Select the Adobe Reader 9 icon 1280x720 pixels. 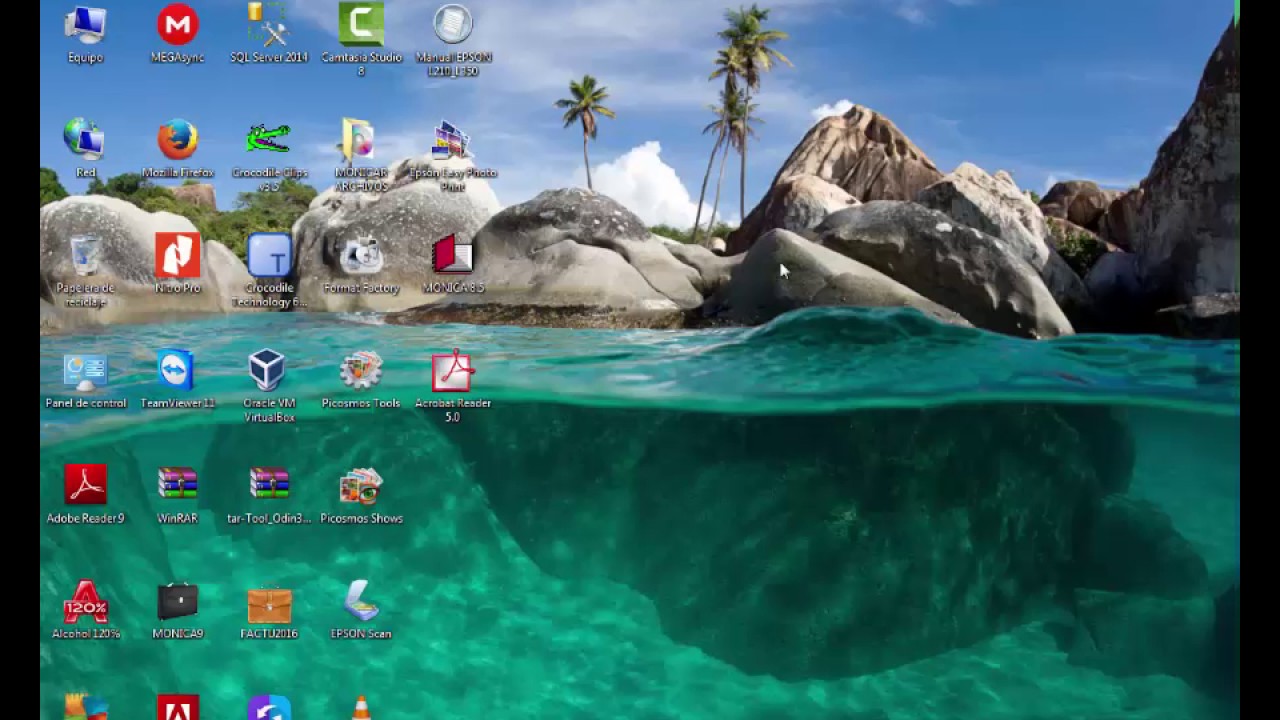85,486
